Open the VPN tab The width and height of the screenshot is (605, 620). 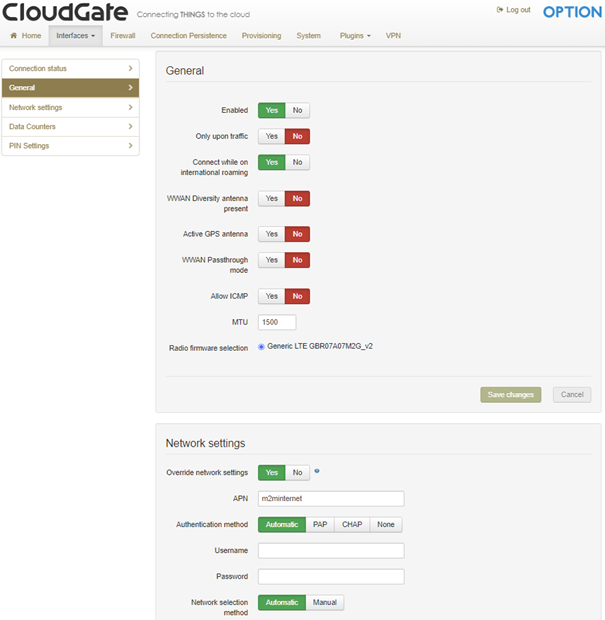393,35
